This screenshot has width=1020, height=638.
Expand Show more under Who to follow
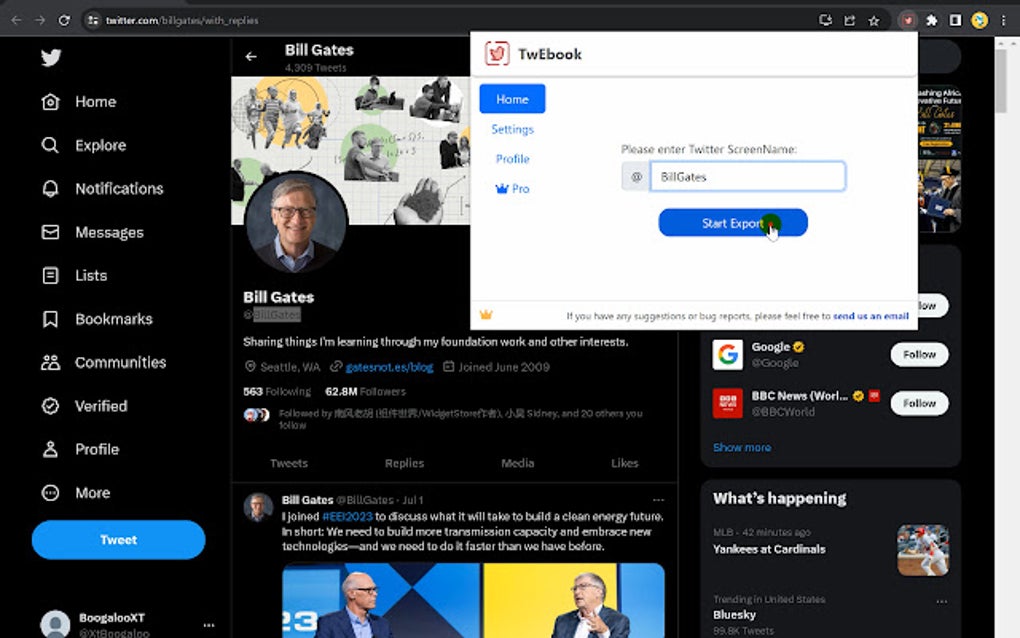(741, 447)
